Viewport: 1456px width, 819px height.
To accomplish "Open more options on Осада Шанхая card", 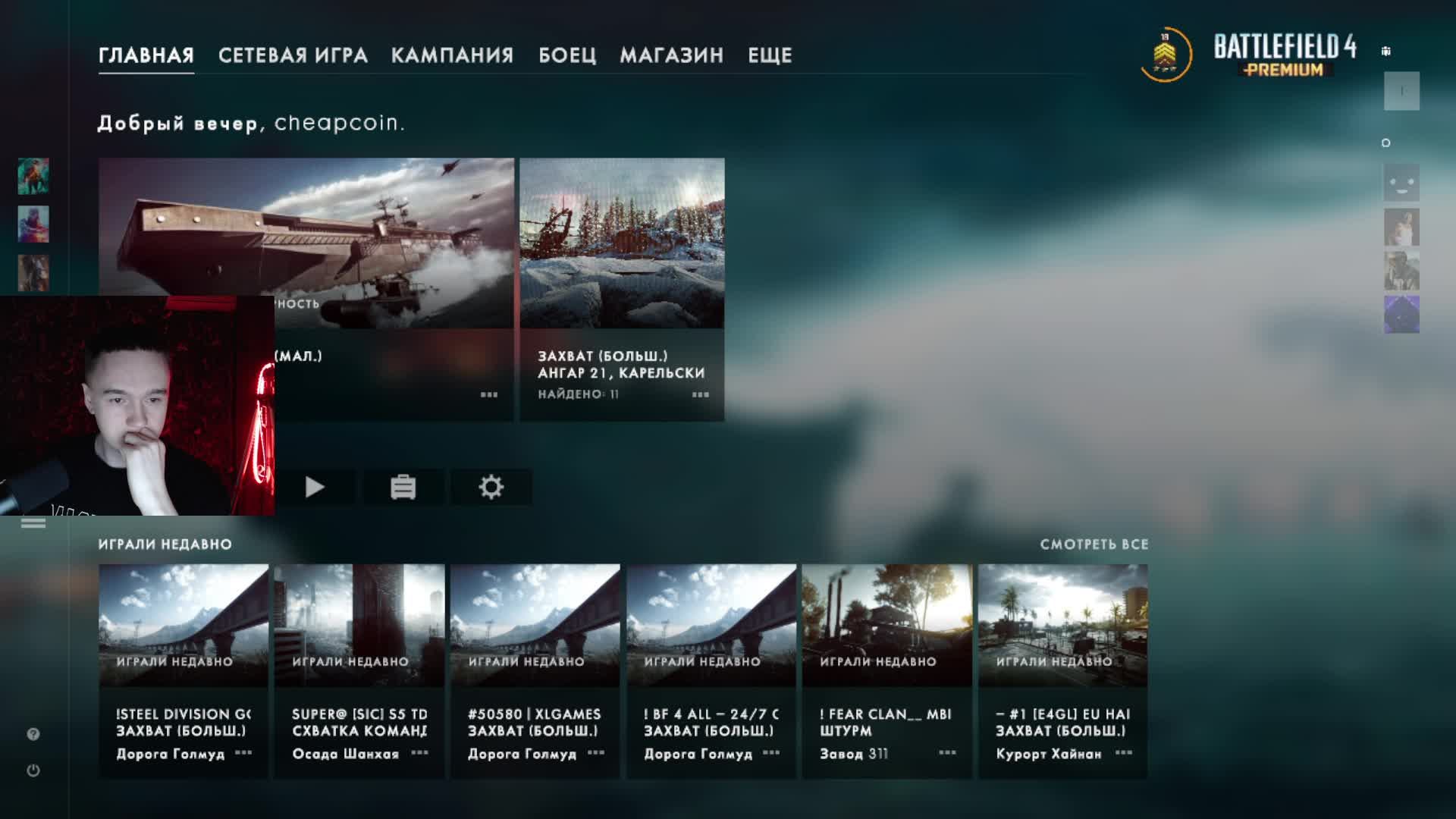I will tap(419, 753).
